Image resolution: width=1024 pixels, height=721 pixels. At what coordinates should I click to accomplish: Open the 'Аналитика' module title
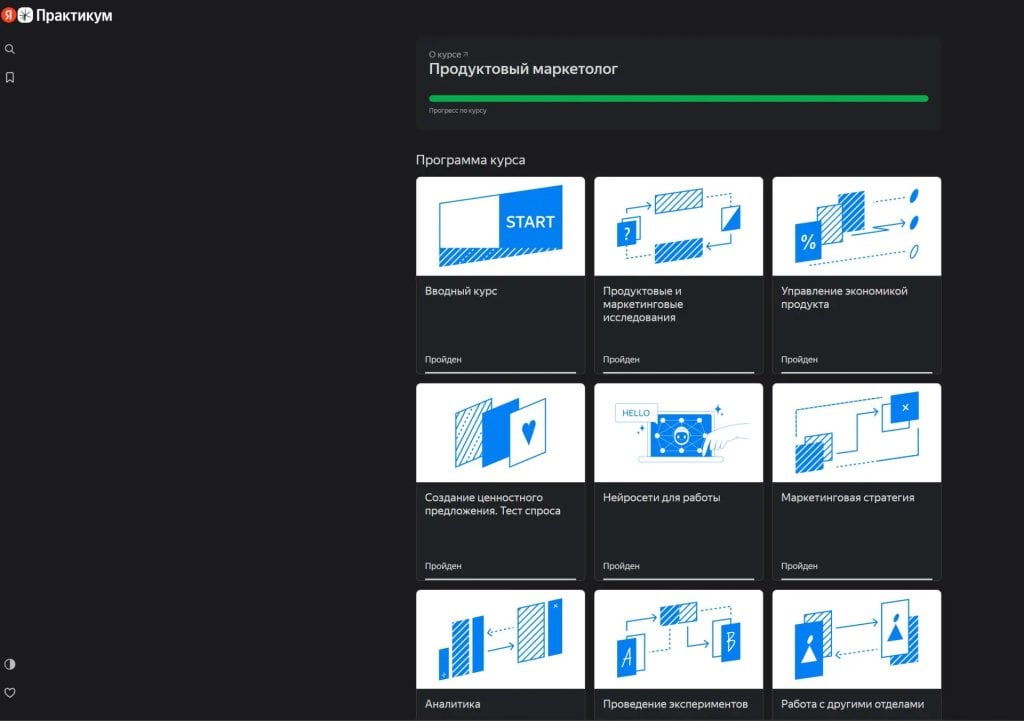click(453, 704)
